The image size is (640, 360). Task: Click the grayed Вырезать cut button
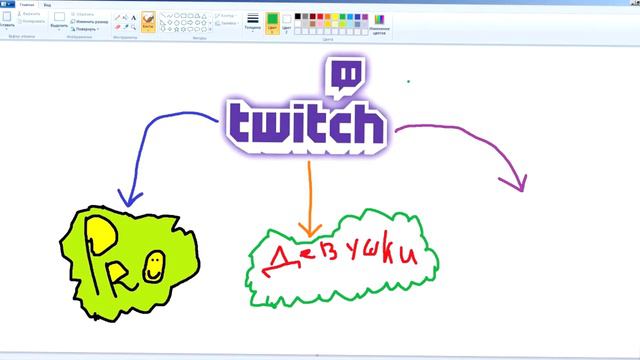point(29,14)
